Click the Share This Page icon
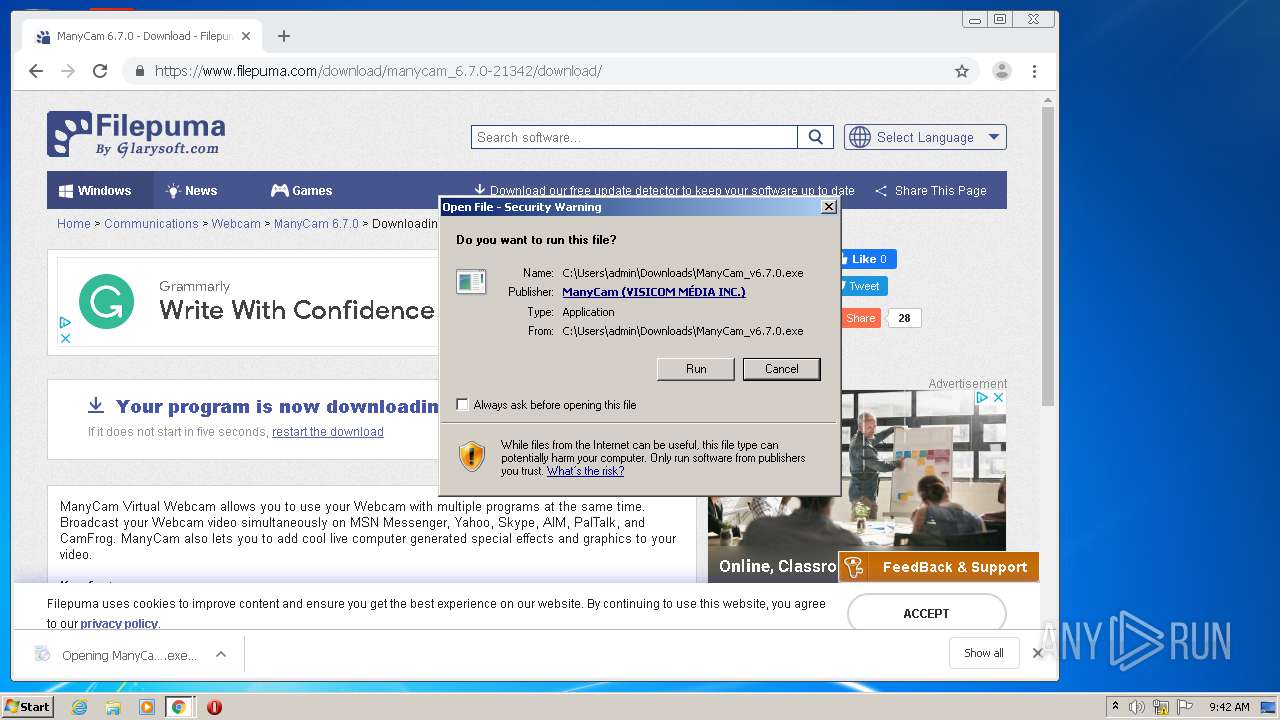This screenshot has width=1280, height=720. point(881,191)
